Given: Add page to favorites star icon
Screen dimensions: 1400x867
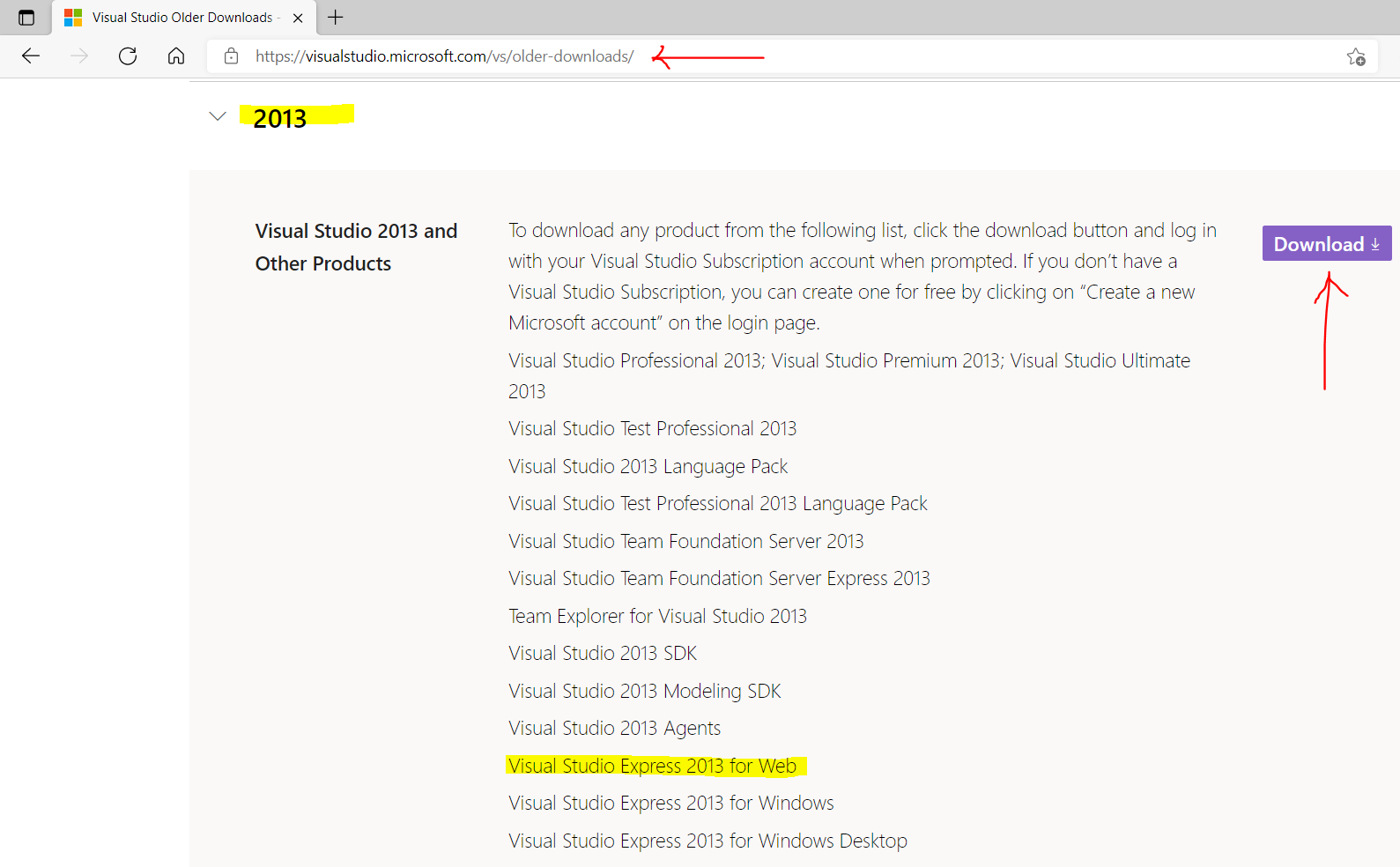Looking at the screenshot, I should pos(1356,57).
